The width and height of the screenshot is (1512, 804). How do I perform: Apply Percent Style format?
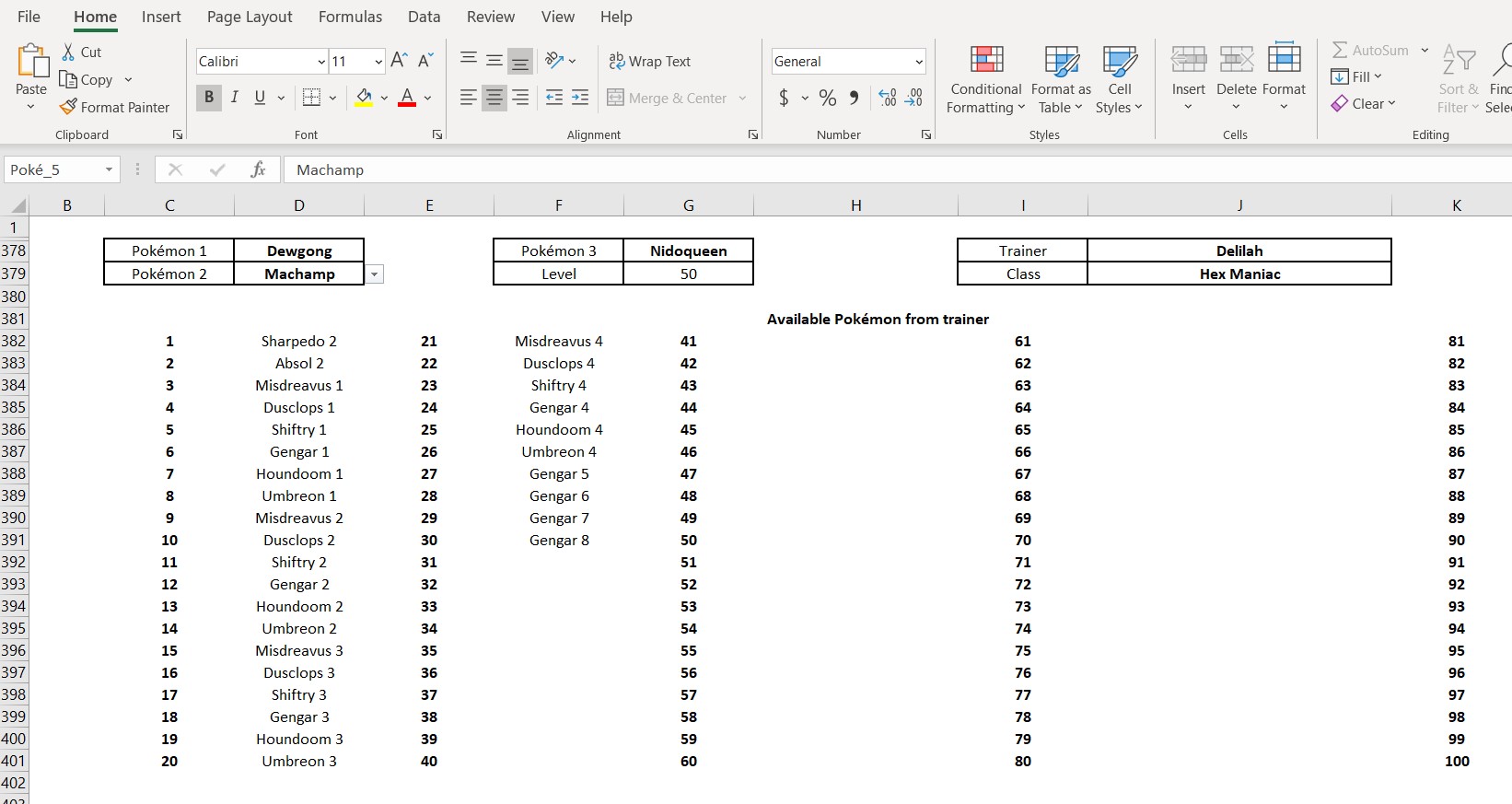[828, 98]
